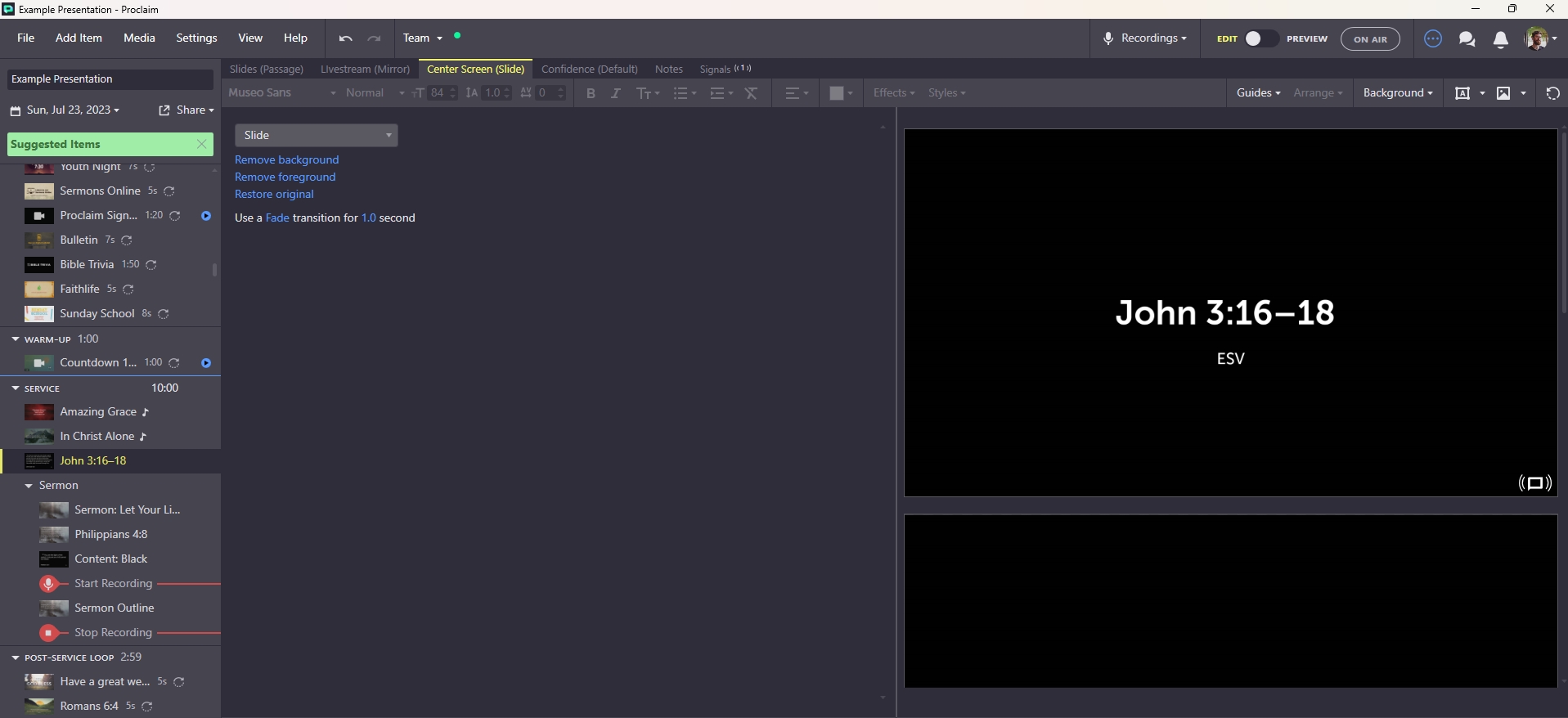1568x718 pixels.
Task: Open the Slide type dropdown
Action: tap(316, 136)
